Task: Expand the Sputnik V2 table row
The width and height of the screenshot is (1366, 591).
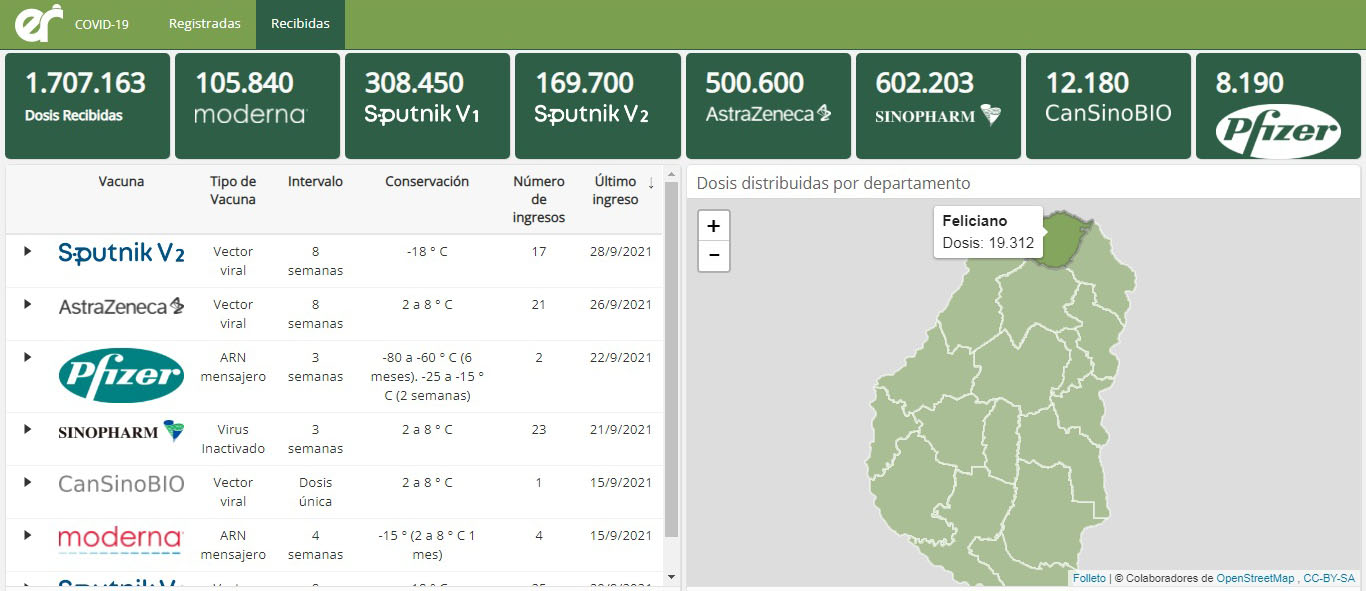Action: pos(26,254)
